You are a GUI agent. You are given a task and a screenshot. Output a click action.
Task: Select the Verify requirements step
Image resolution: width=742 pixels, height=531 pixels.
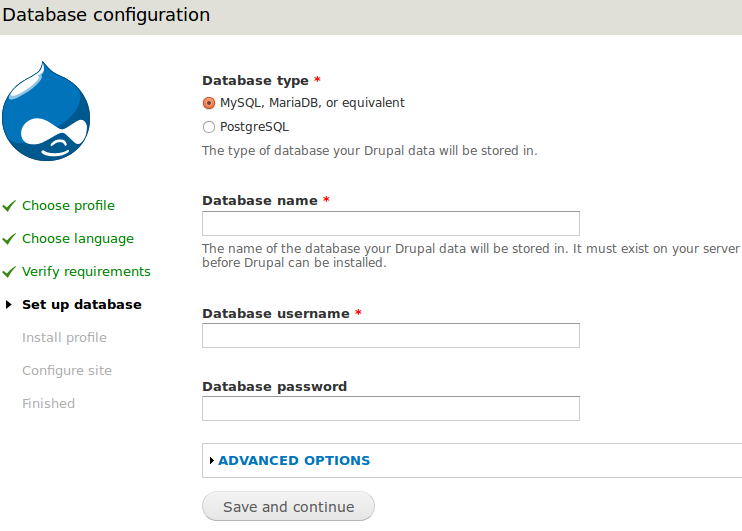pos(86,272)
